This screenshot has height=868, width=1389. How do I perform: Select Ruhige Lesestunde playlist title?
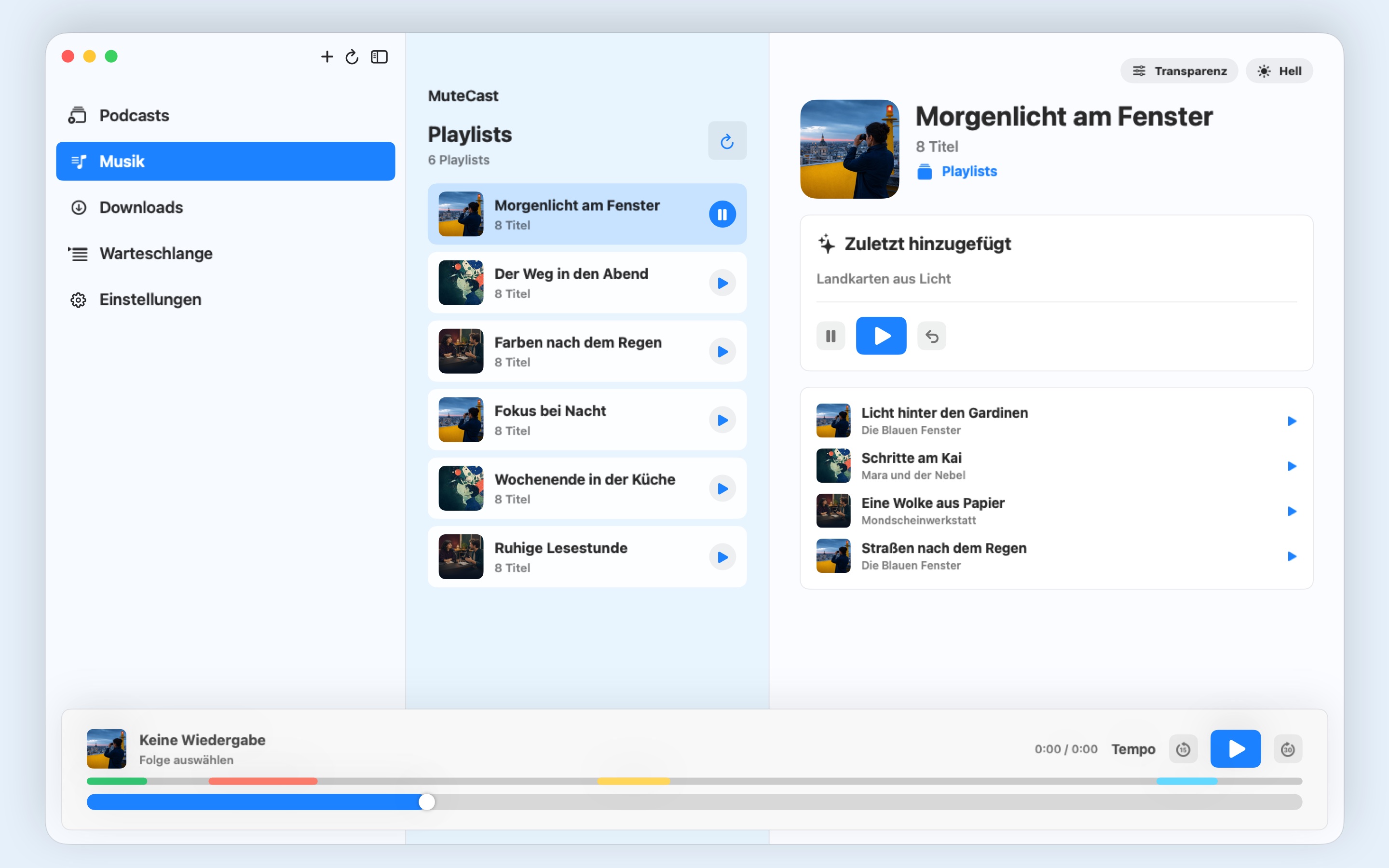pyautogui.click(x=561, y=548)
